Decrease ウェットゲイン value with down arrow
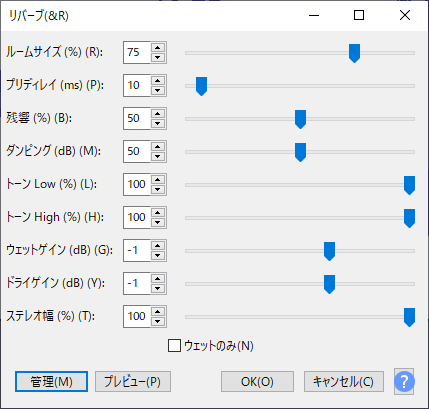Screen dimensions: 429x409 pyautogui.click(x=158, y=255)
